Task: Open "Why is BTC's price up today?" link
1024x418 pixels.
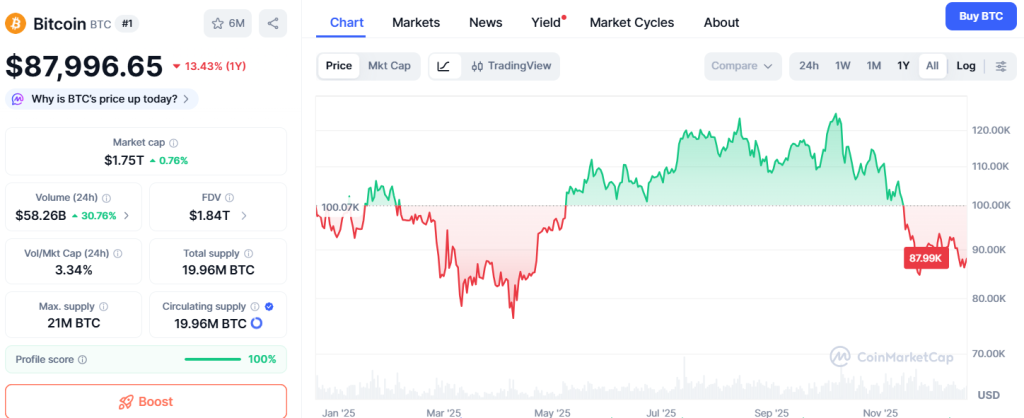Action: 103,99
